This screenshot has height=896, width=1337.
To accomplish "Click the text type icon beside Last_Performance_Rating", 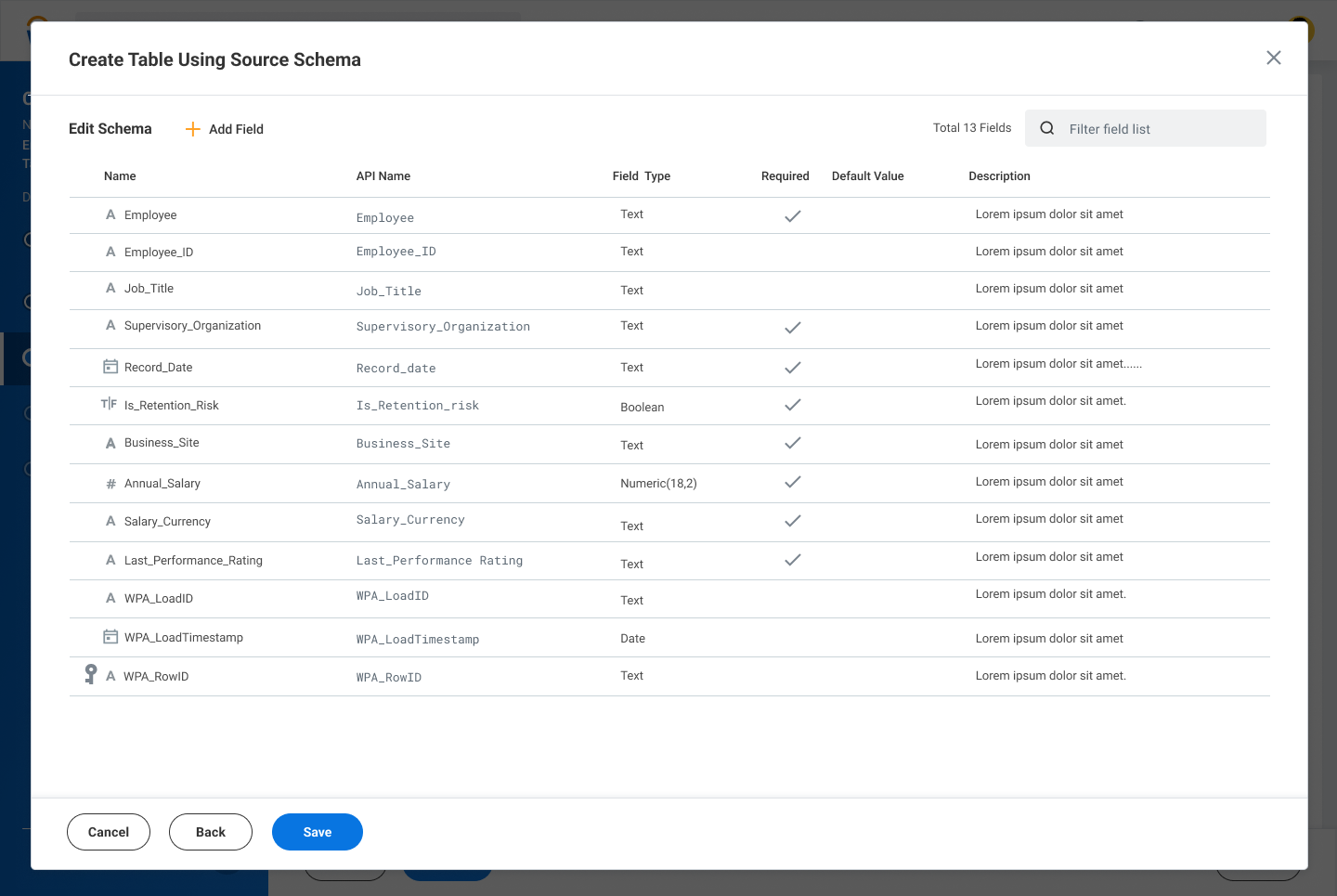I will coord(110,560).
